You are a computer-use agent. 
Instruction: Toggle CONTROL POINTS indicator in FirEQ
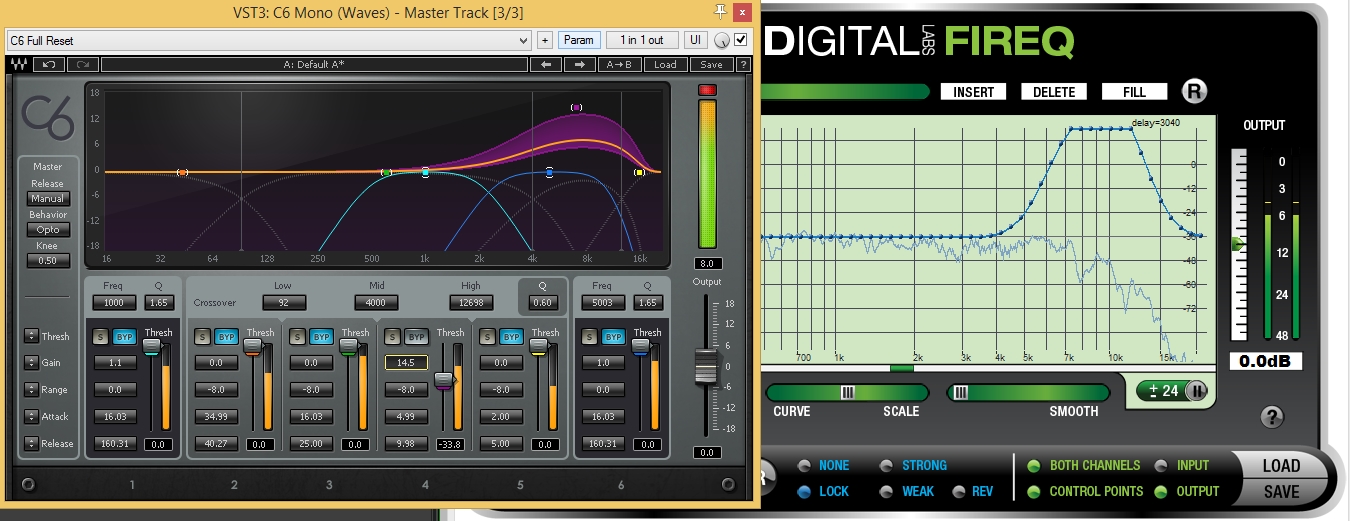point(1034,491)
